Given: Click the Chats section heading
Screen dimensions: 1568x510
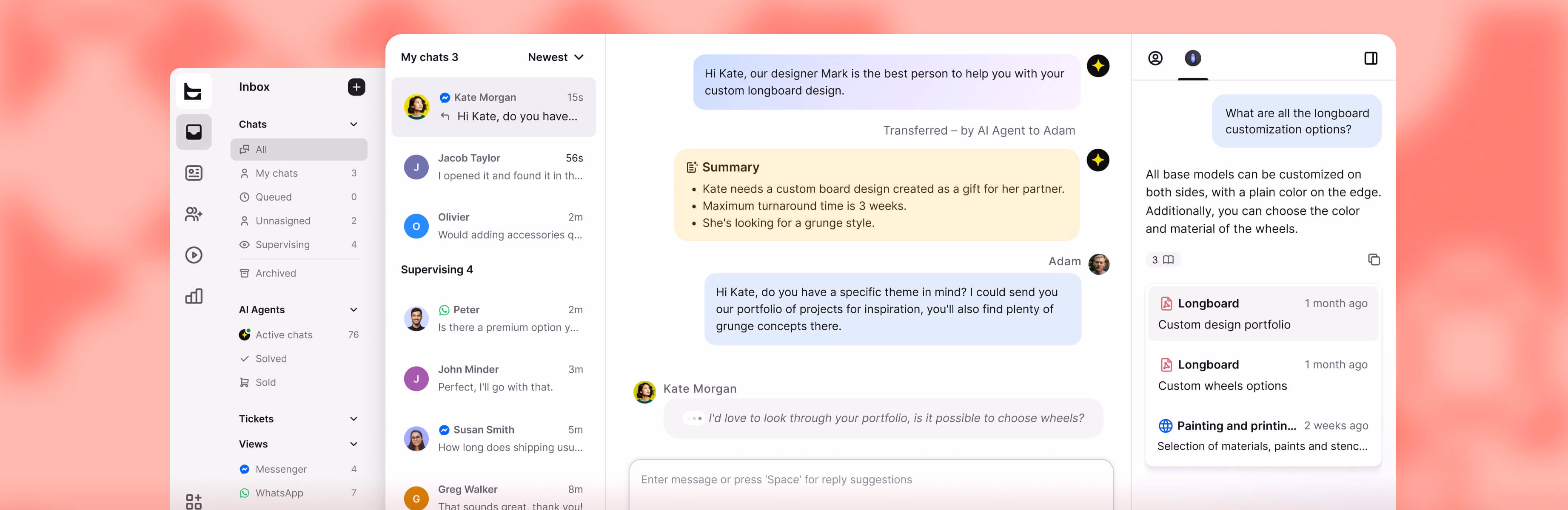Looking at the screenshot, I should coord(253,124).
